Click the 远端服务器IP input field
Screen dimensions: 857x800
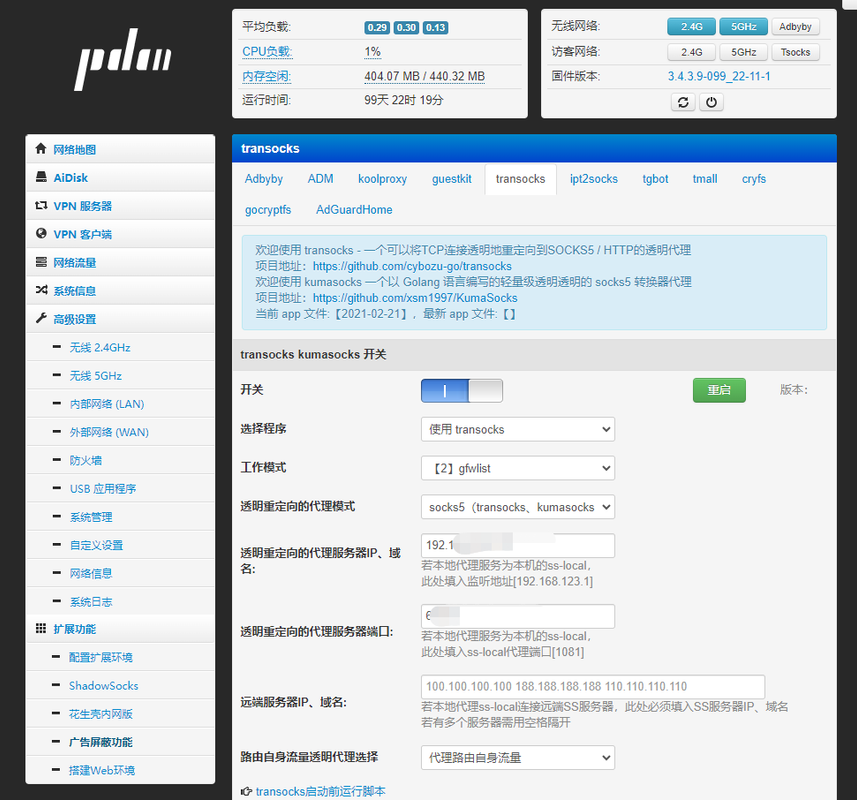click(x=592, y=686)
